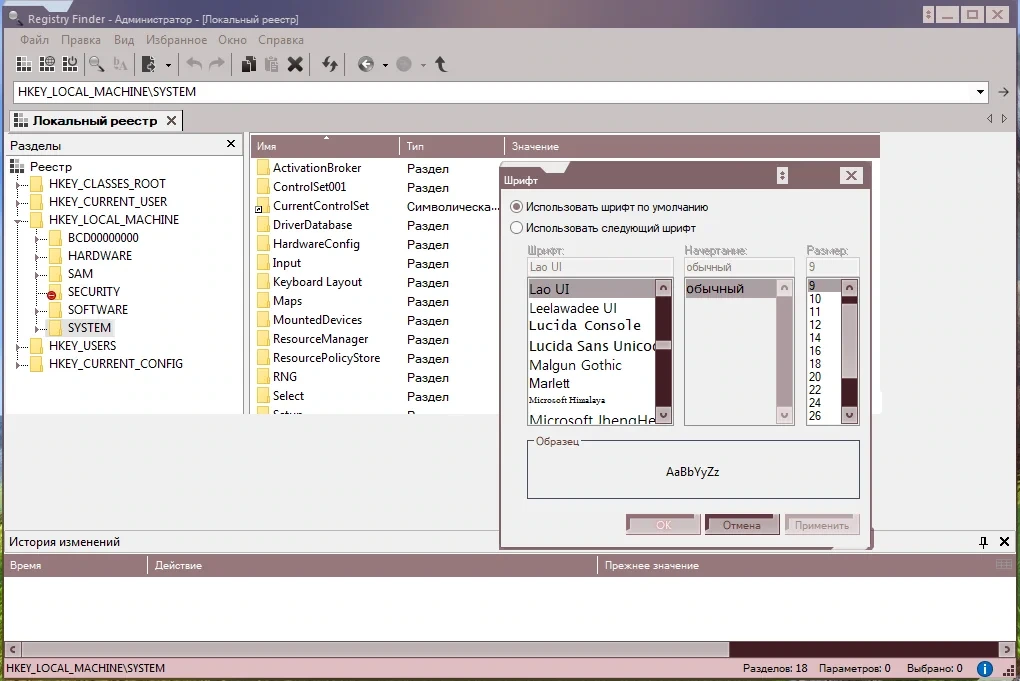Screen dimensions: 1020x681
Task: Expand the HKEY_CLASSES_ROOT node
Action: coord(18,185)
